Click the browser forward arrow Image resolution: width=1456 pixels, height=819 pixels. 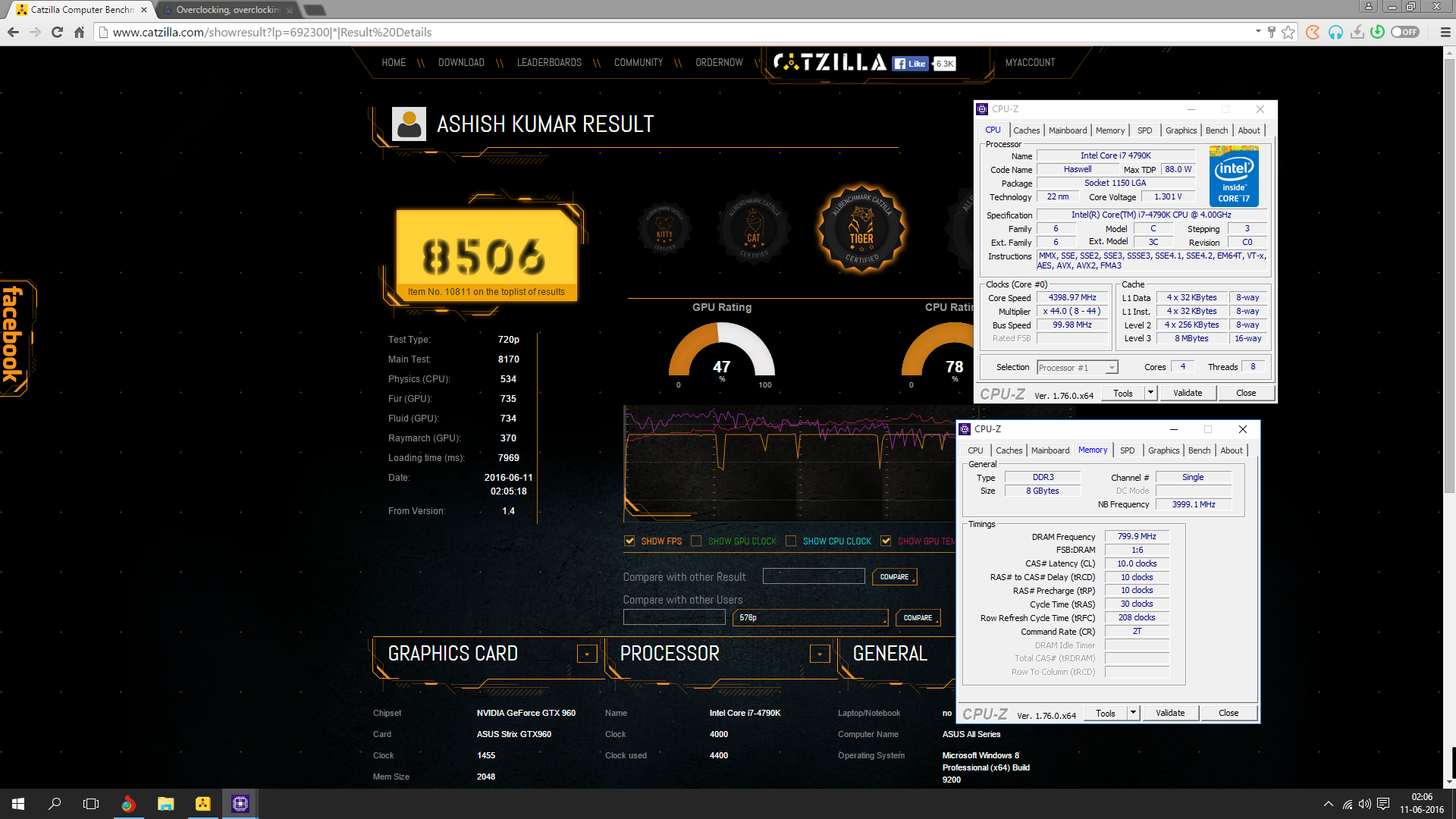pos(35,33)
